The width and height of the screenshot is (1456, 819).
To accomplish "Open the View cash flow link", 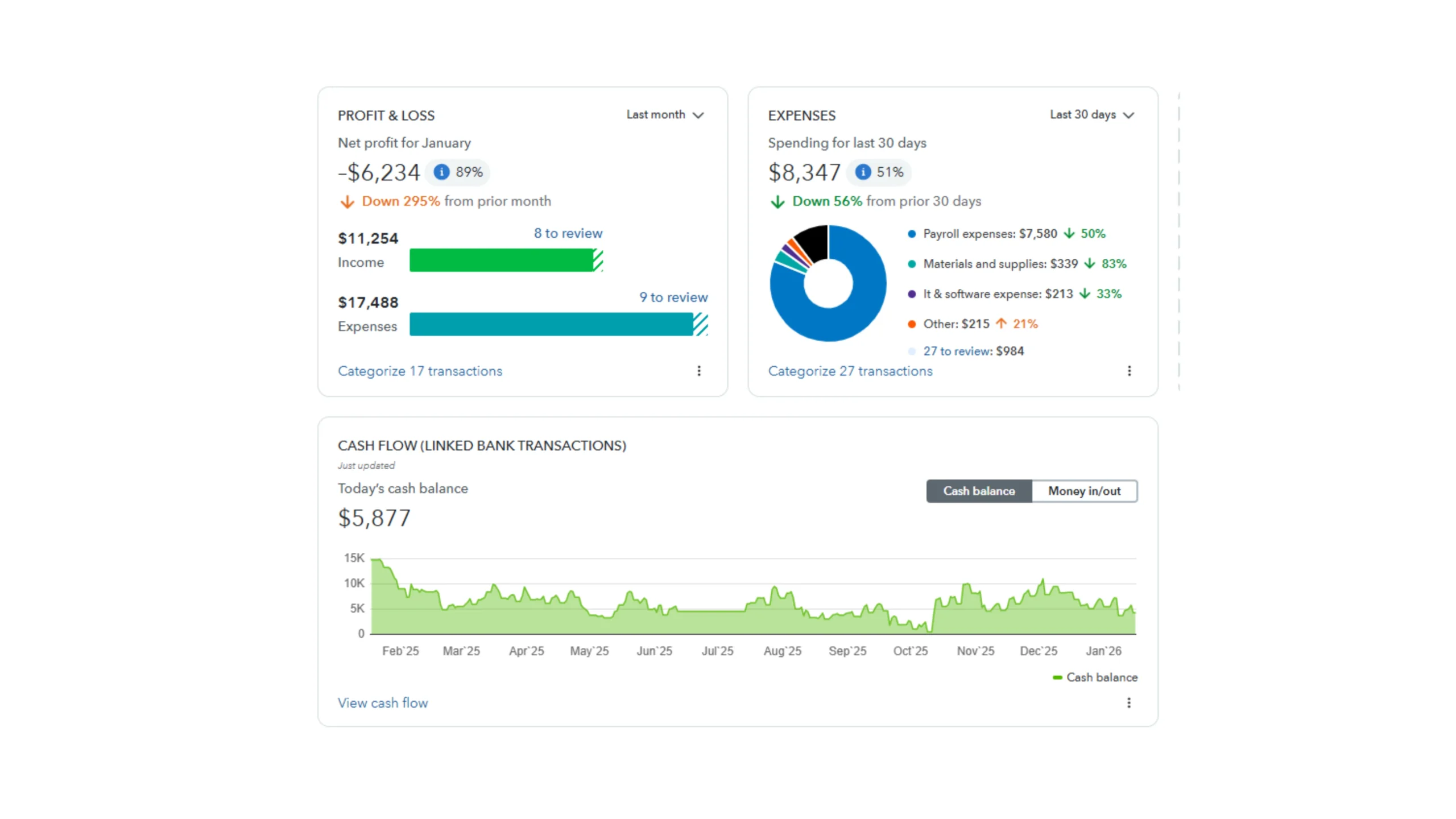I will [x=382, y=703].
